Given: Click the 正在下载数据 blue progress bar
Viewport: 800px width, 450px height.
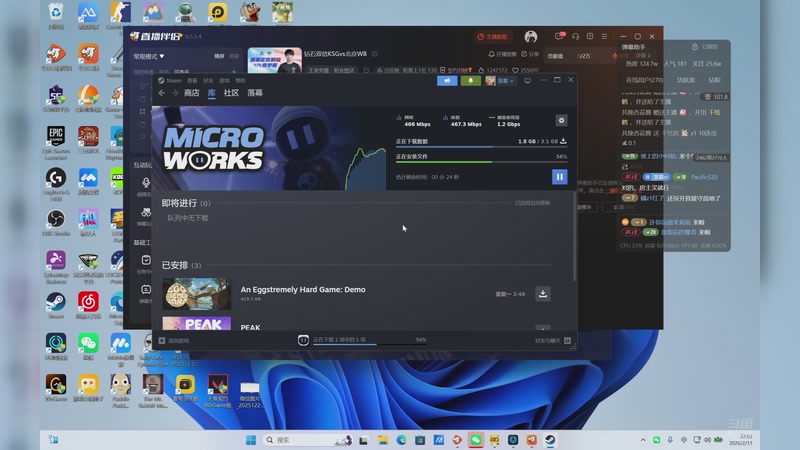Looking at the screenshot, I should 481,147.
